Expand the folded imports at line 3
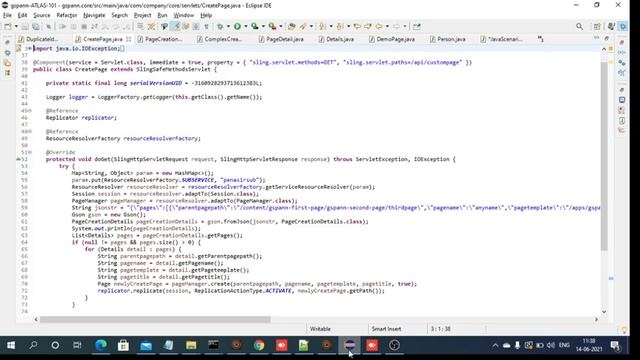Screen dimensions: 640x360 [x=29, y=49]
